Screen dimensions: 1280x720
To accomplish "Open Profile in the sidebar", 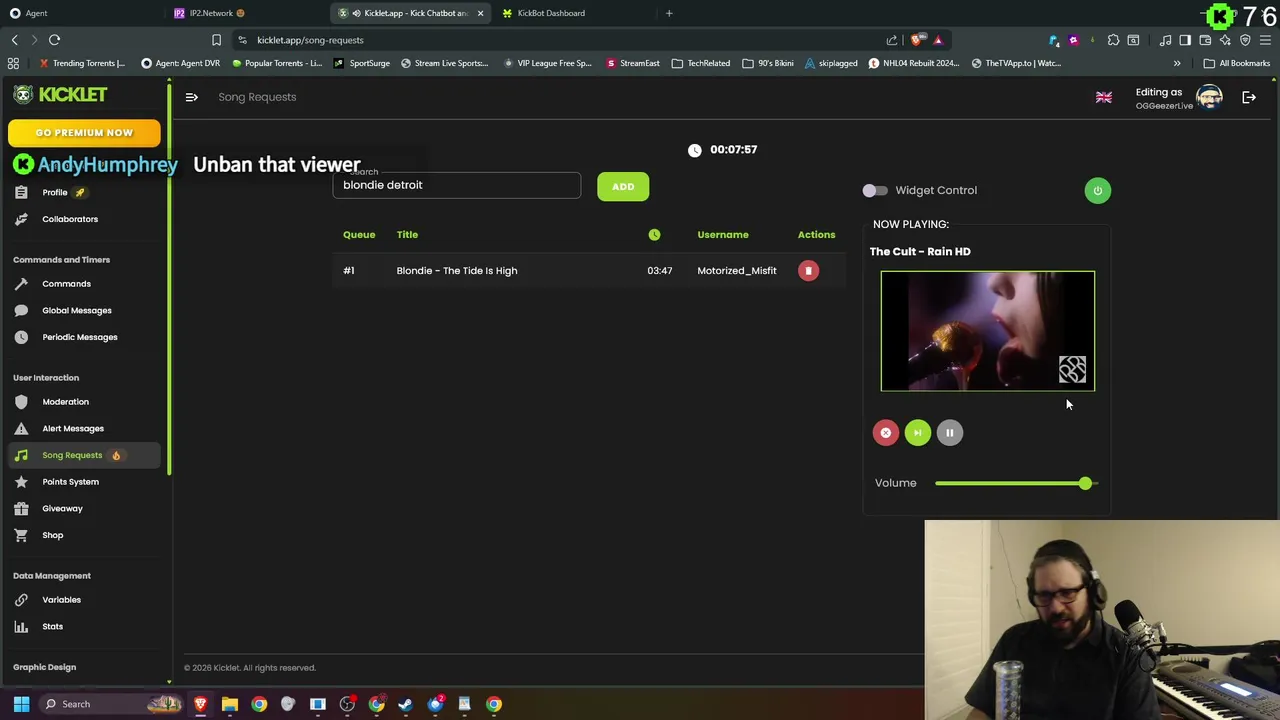I will (x=55, y=192).
